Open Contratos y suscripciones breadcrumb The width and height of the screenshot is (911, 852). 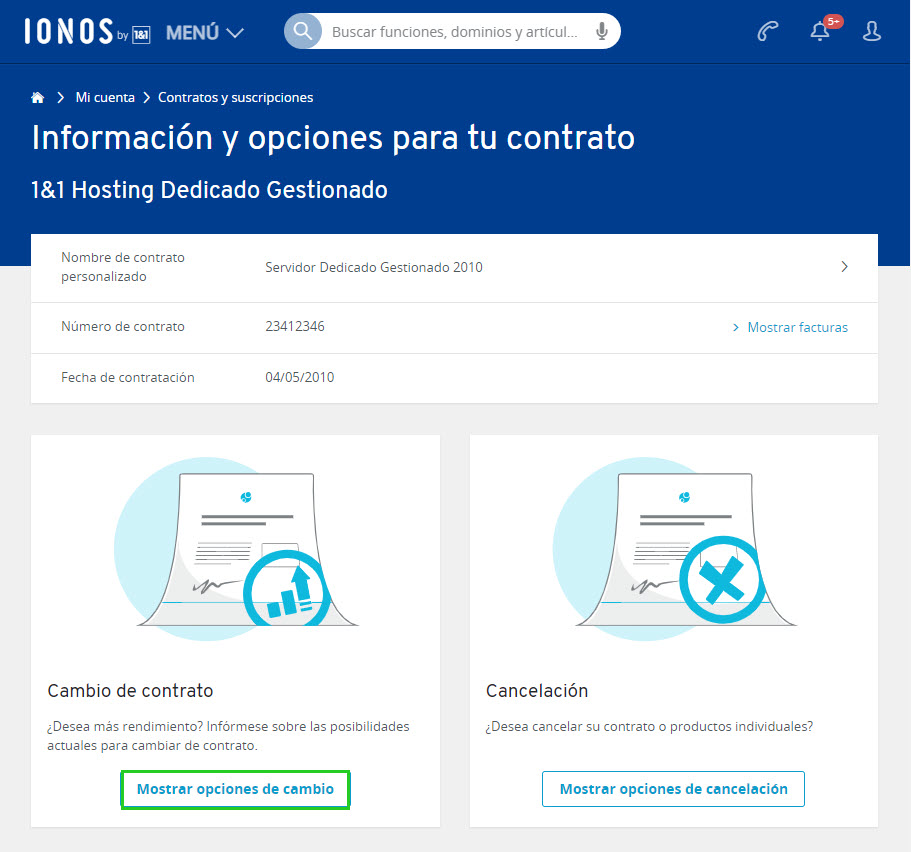(235, 98)
